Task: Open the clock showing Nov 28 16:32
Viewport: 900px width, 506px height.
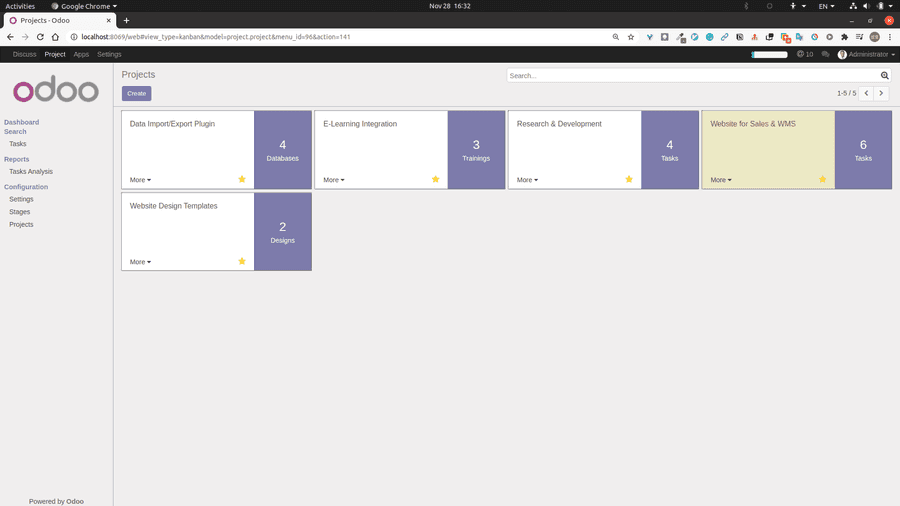Action: pyautogui.click(x=450, y=6)
